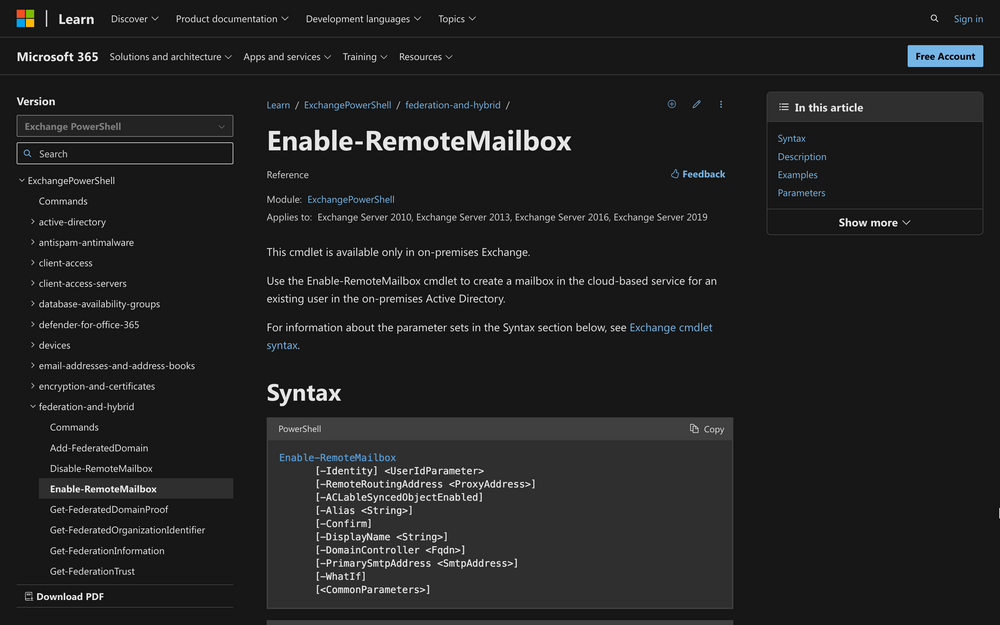Image resolution: width=1000 pixels, height=625 pixels.
Task: Copy the Enable-RemoteMailbox syntax code
Action: tap(706, 428)
